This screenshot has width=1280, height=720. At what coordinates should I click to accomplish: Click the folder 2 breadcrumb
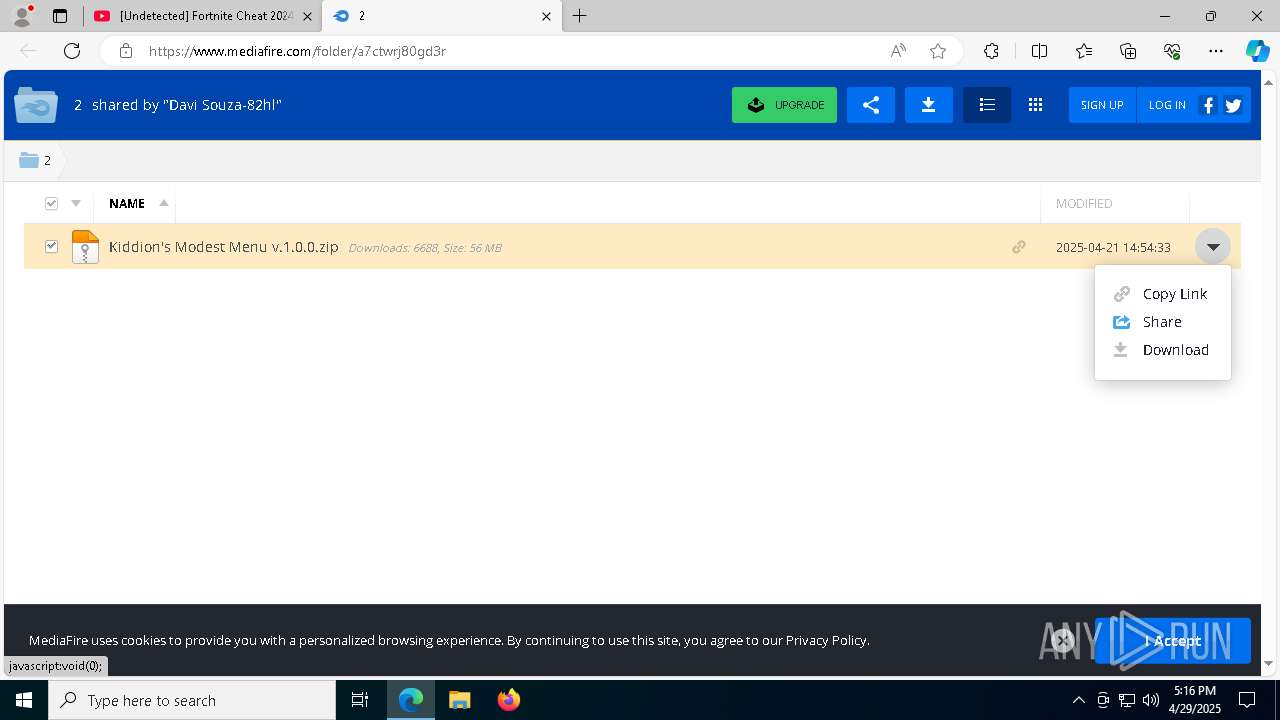click(x=36, y=160)
